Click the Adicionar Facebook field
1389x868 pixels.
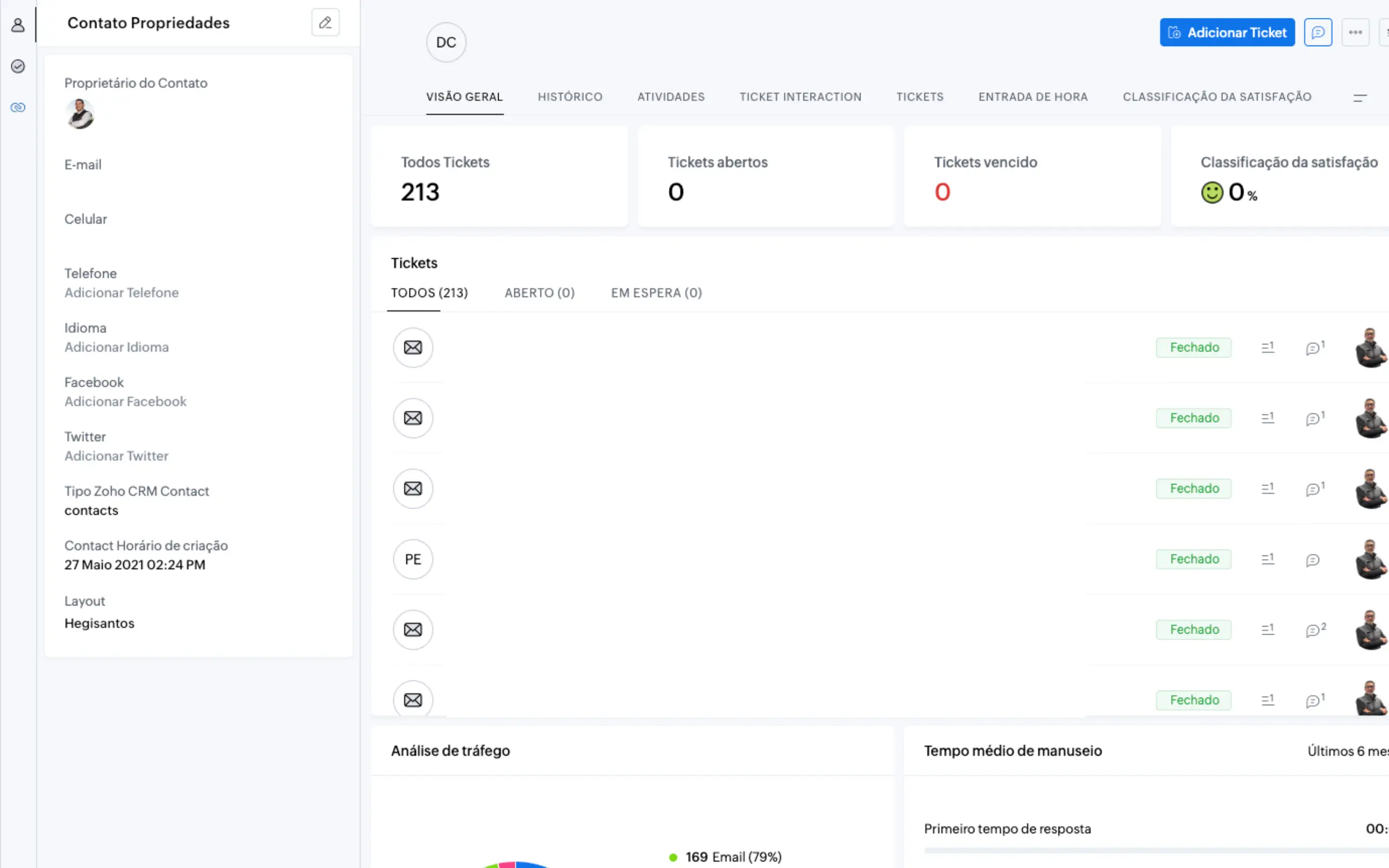click(125, 402)
